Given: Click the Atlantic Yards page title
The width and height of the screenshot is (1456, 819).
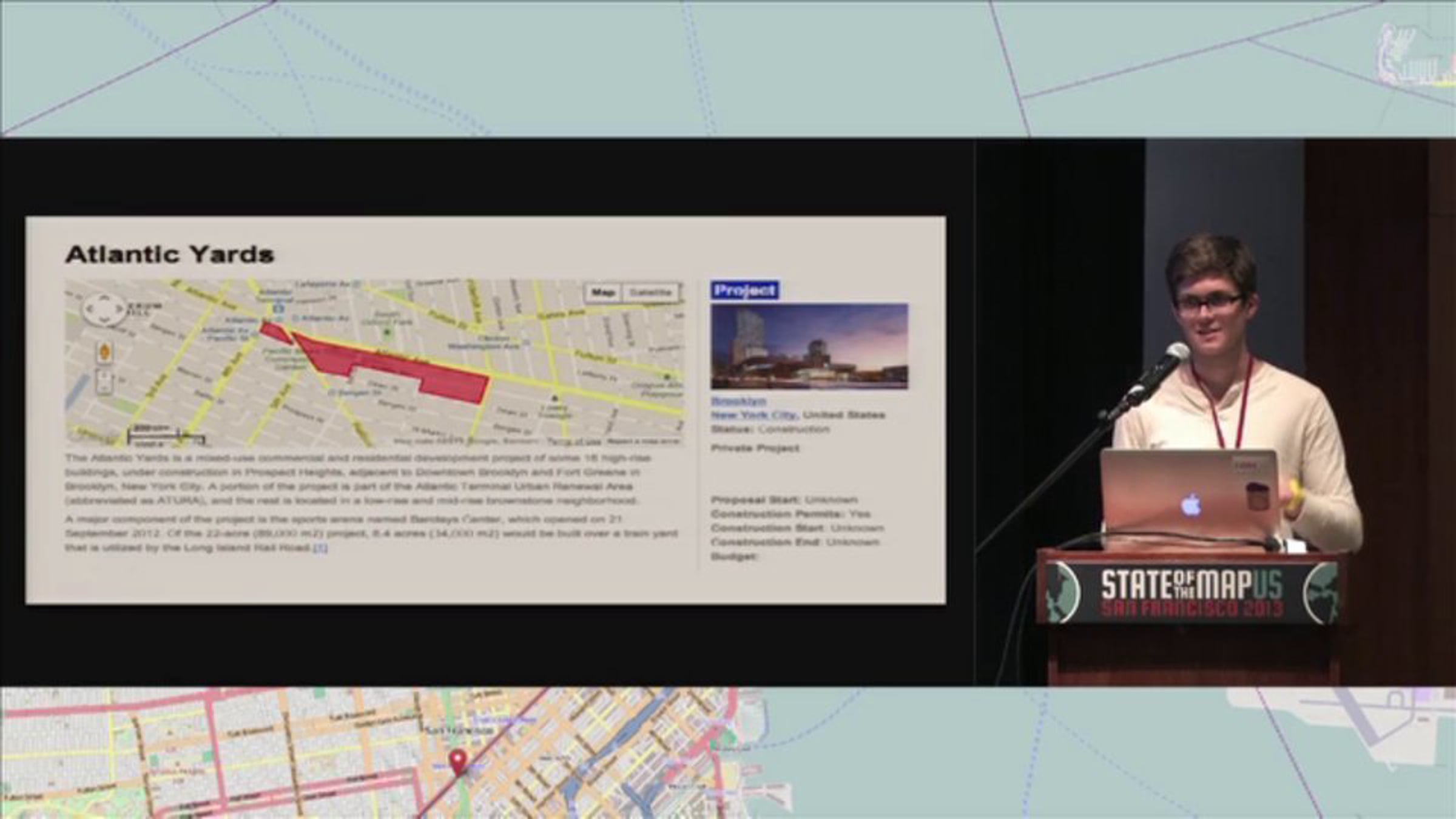Looking at the screenshot, I should click(x=169, y=254).
